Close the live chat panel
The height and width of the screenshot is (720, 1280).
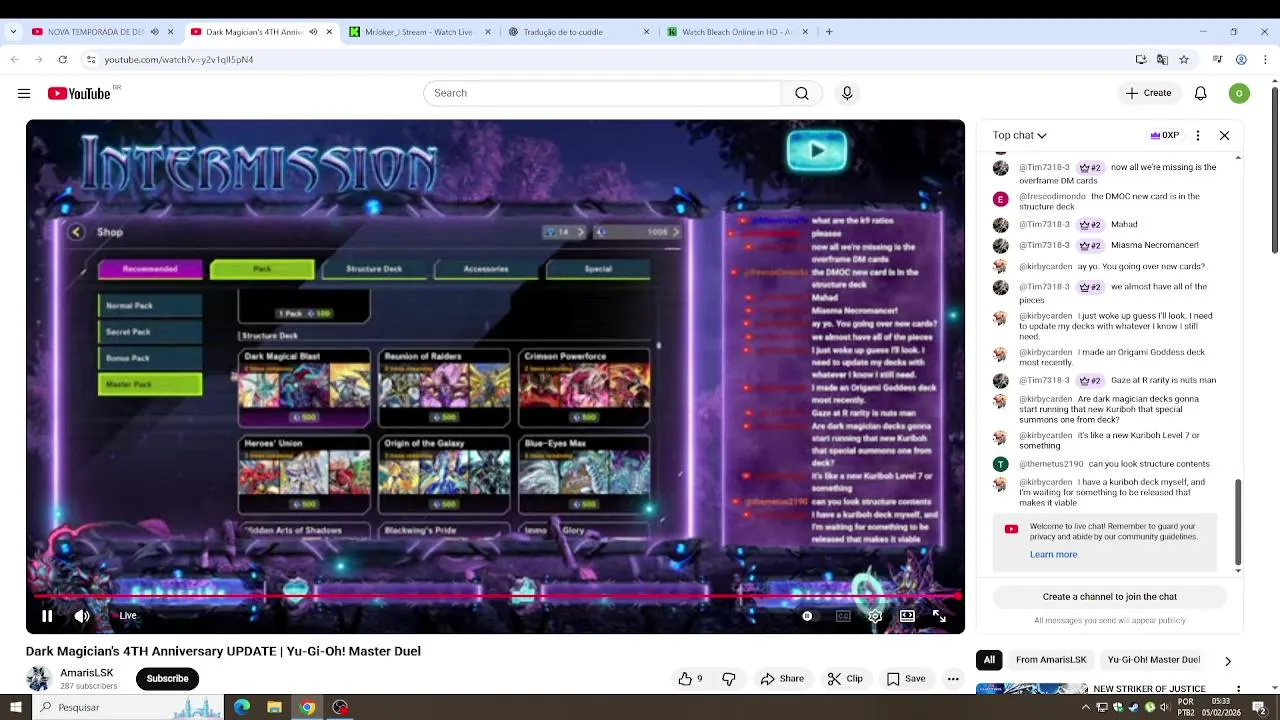[x=1224, y=135]
